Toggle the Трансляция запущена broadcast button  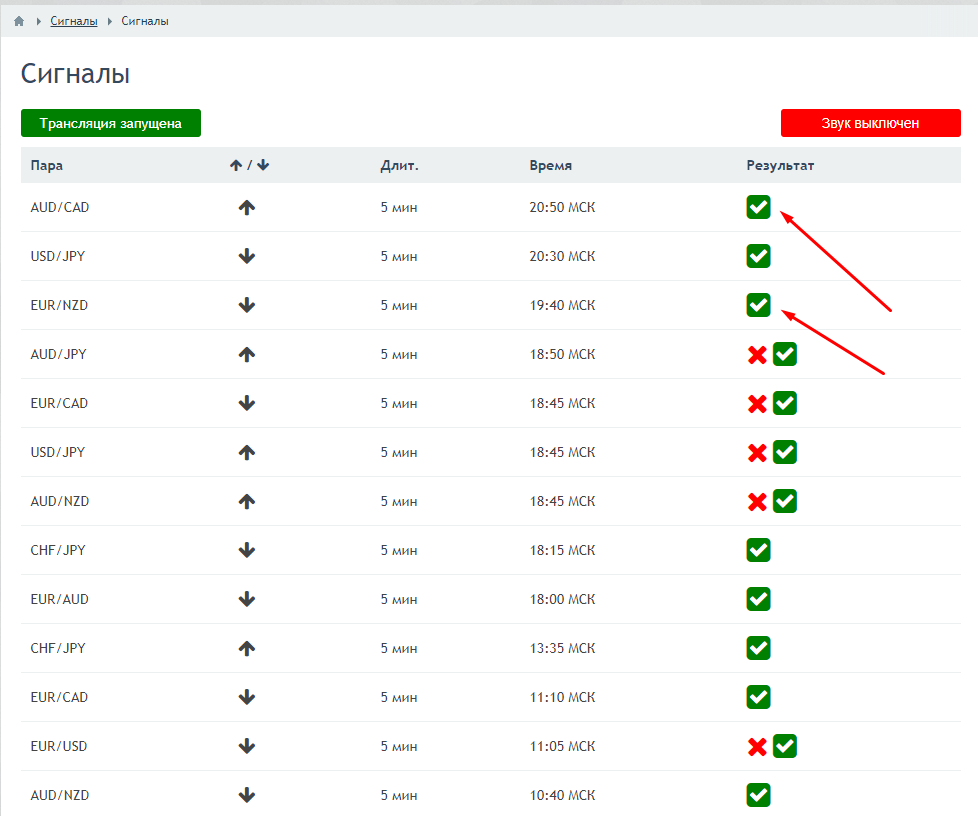coord(111,123)
